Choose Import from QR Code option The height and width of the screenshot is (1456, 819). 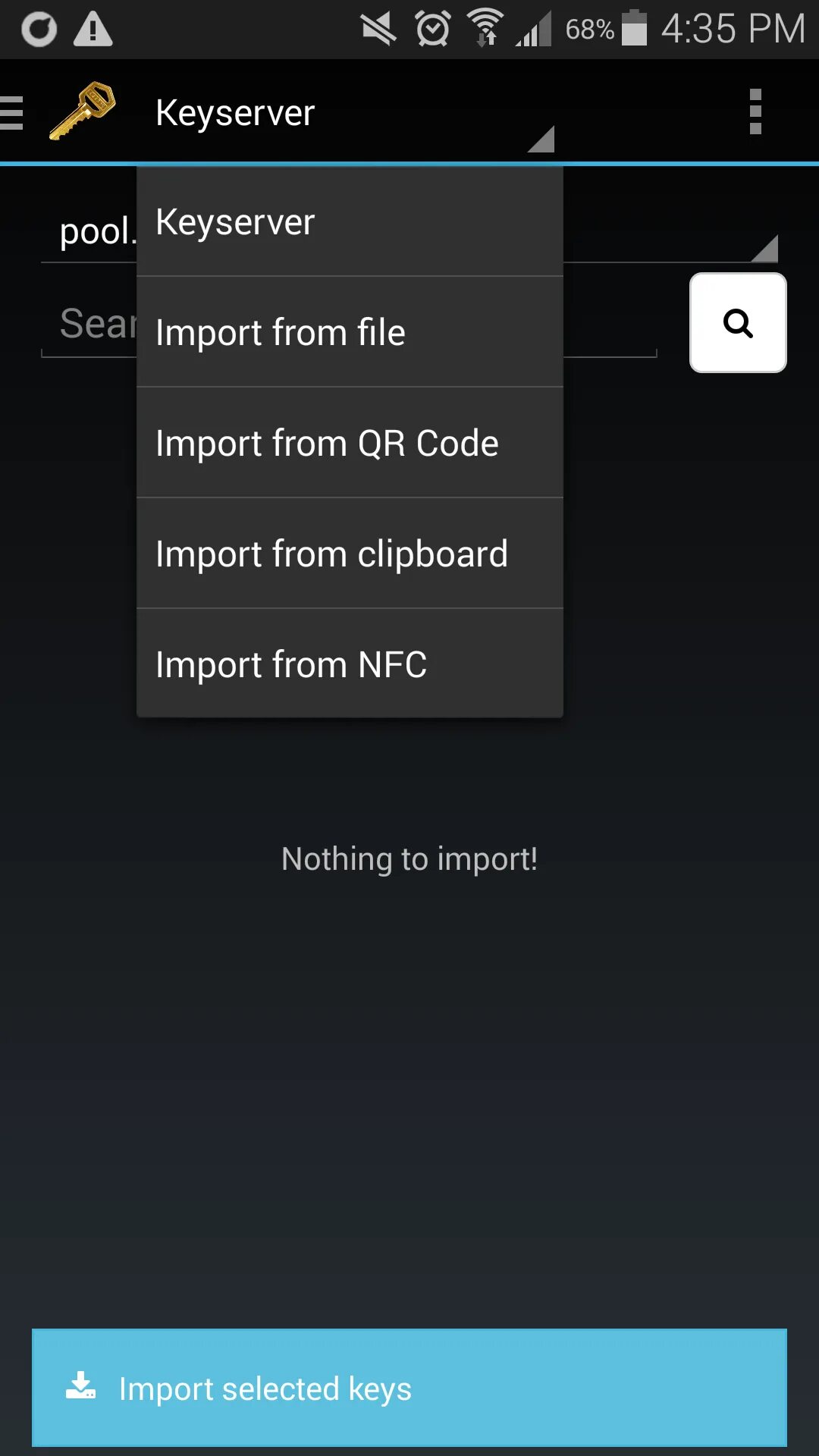349,444
